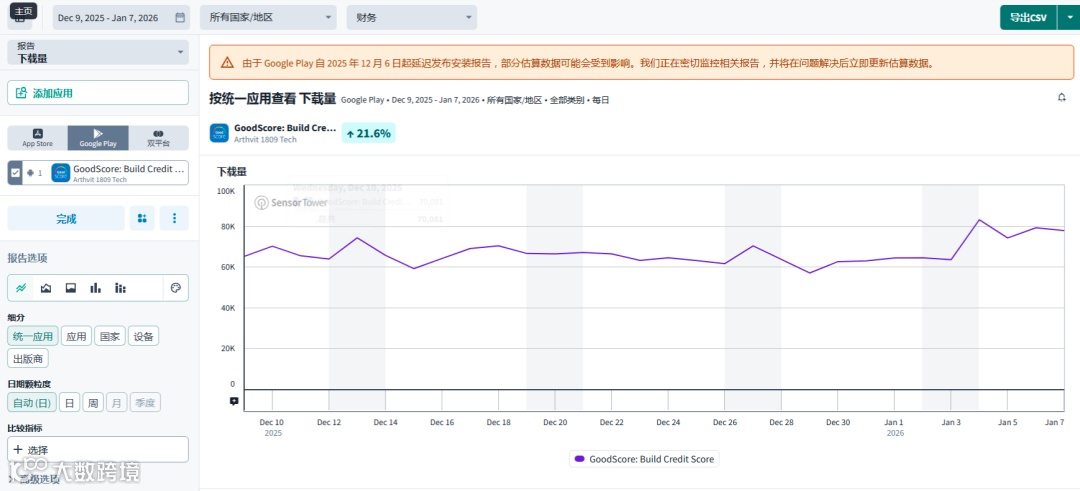Open the three-dot more options menu

click(x=174, y=218)
